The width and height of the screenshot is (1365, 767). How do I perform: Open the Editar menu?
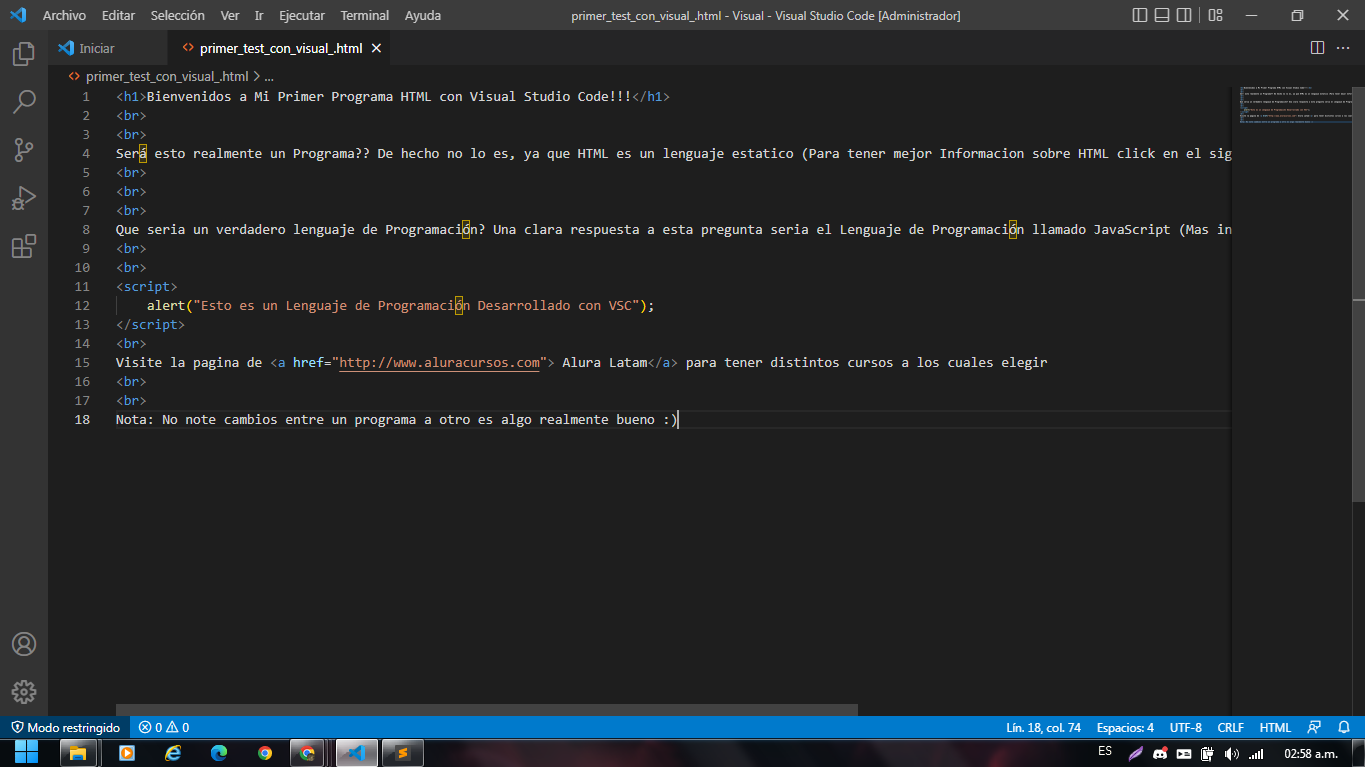click(x=118, y=15)
